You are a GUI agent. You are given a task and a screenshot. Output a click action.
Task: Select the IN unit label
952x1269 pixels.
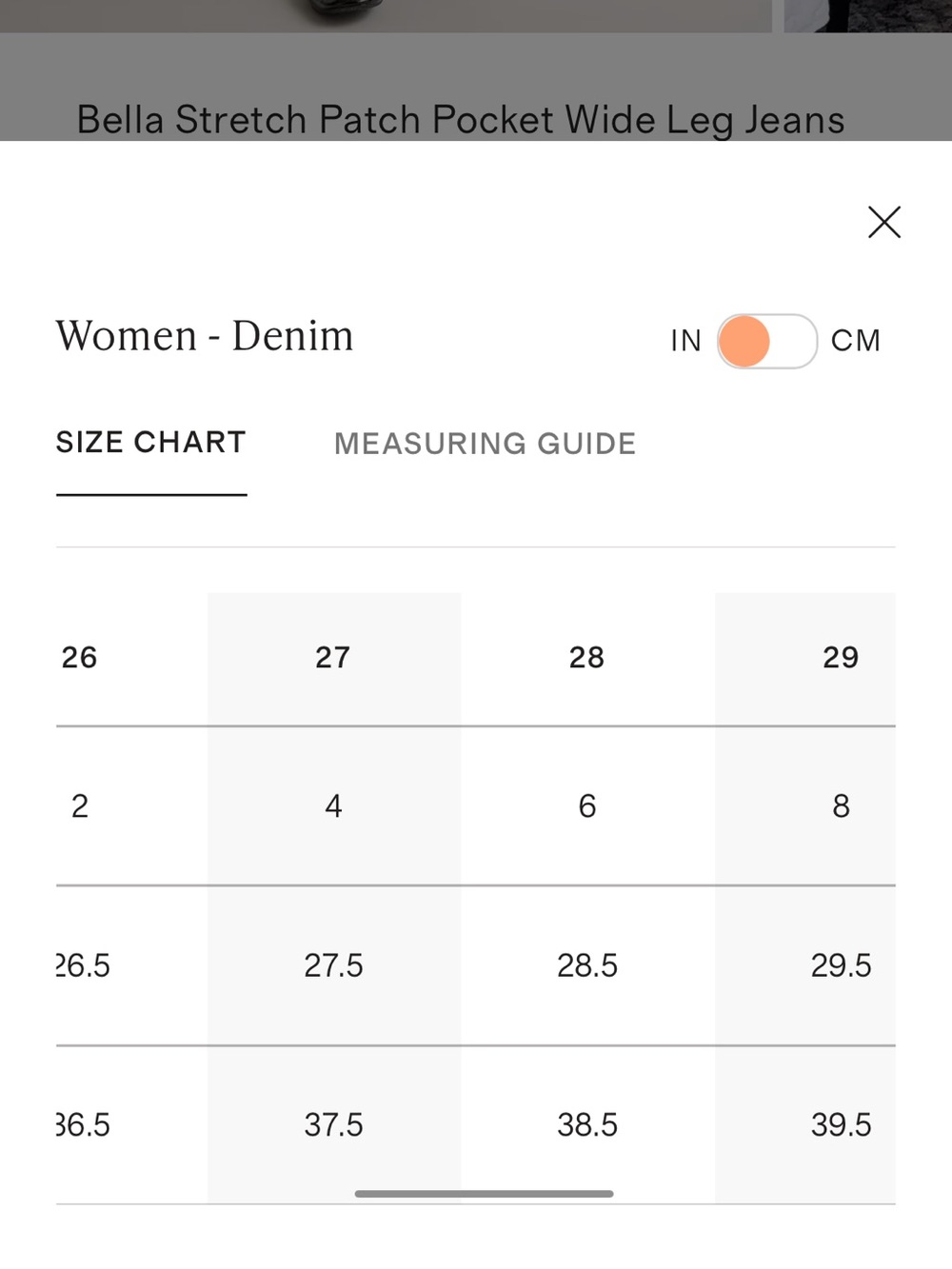tap(685, 341)
